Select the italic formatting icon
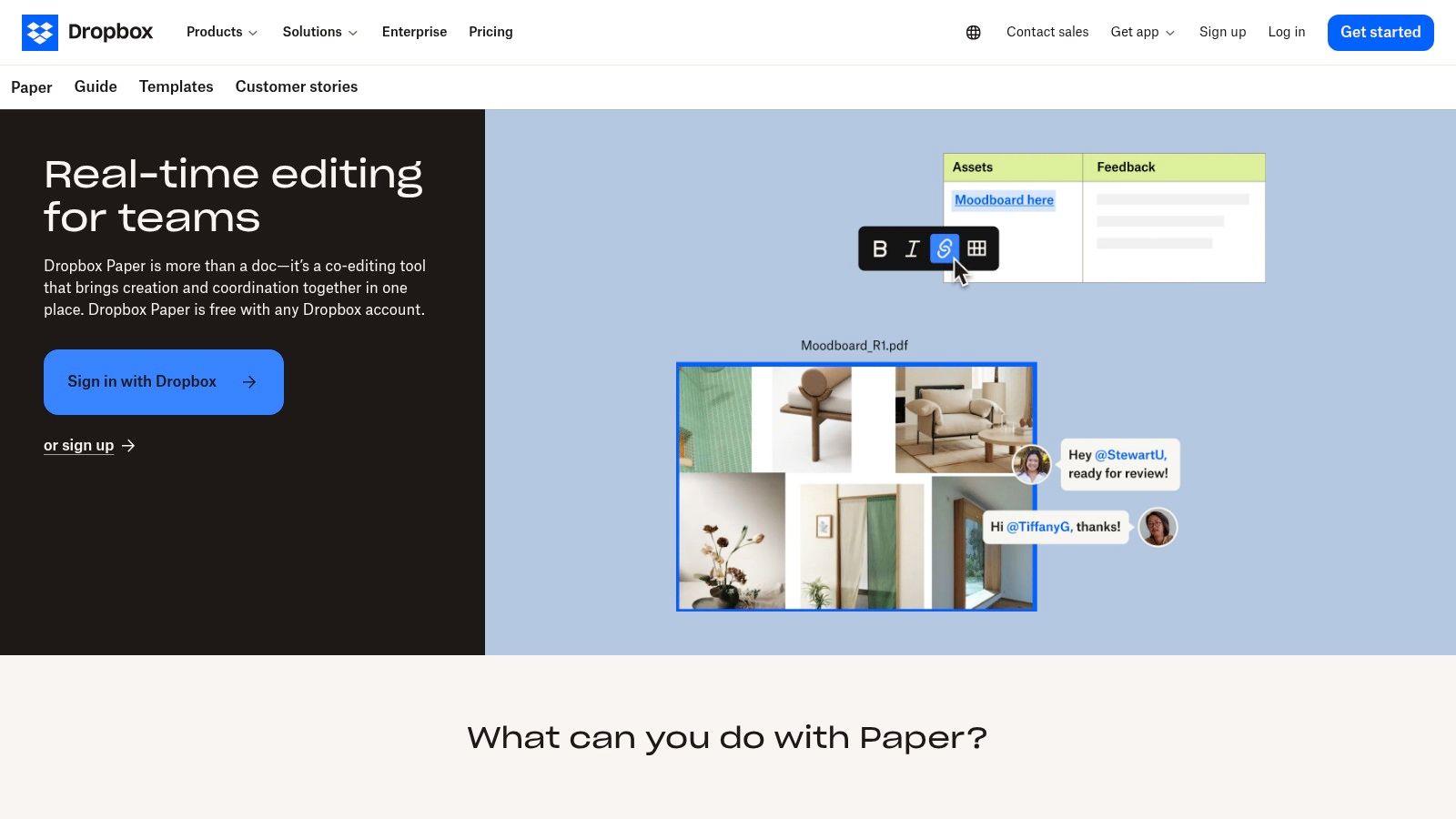The height and width of the screenshot is (819, 1456). [911, 248]
